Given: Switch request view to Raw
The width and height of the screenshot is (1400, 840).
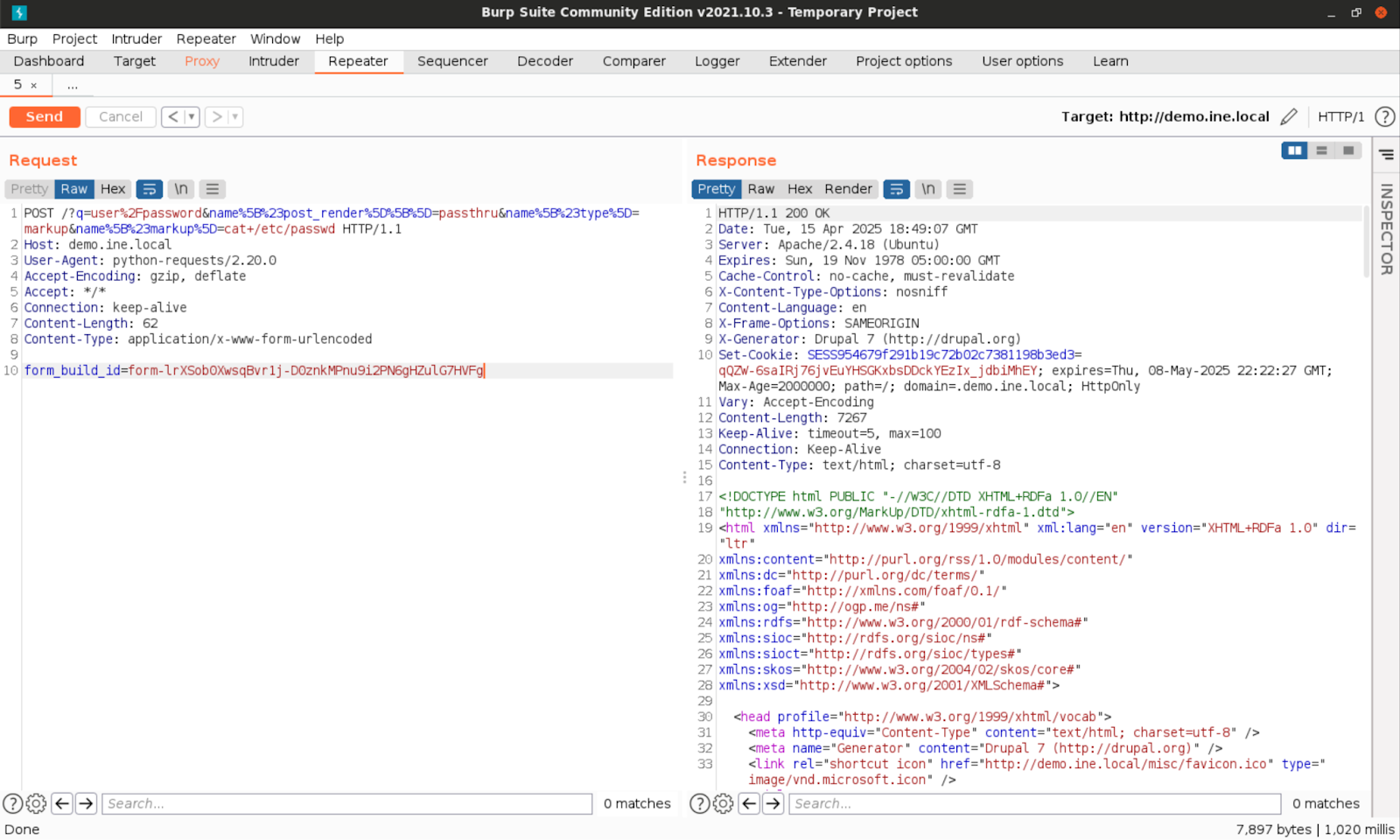Looking at the screenshot, I should point(73,189).
